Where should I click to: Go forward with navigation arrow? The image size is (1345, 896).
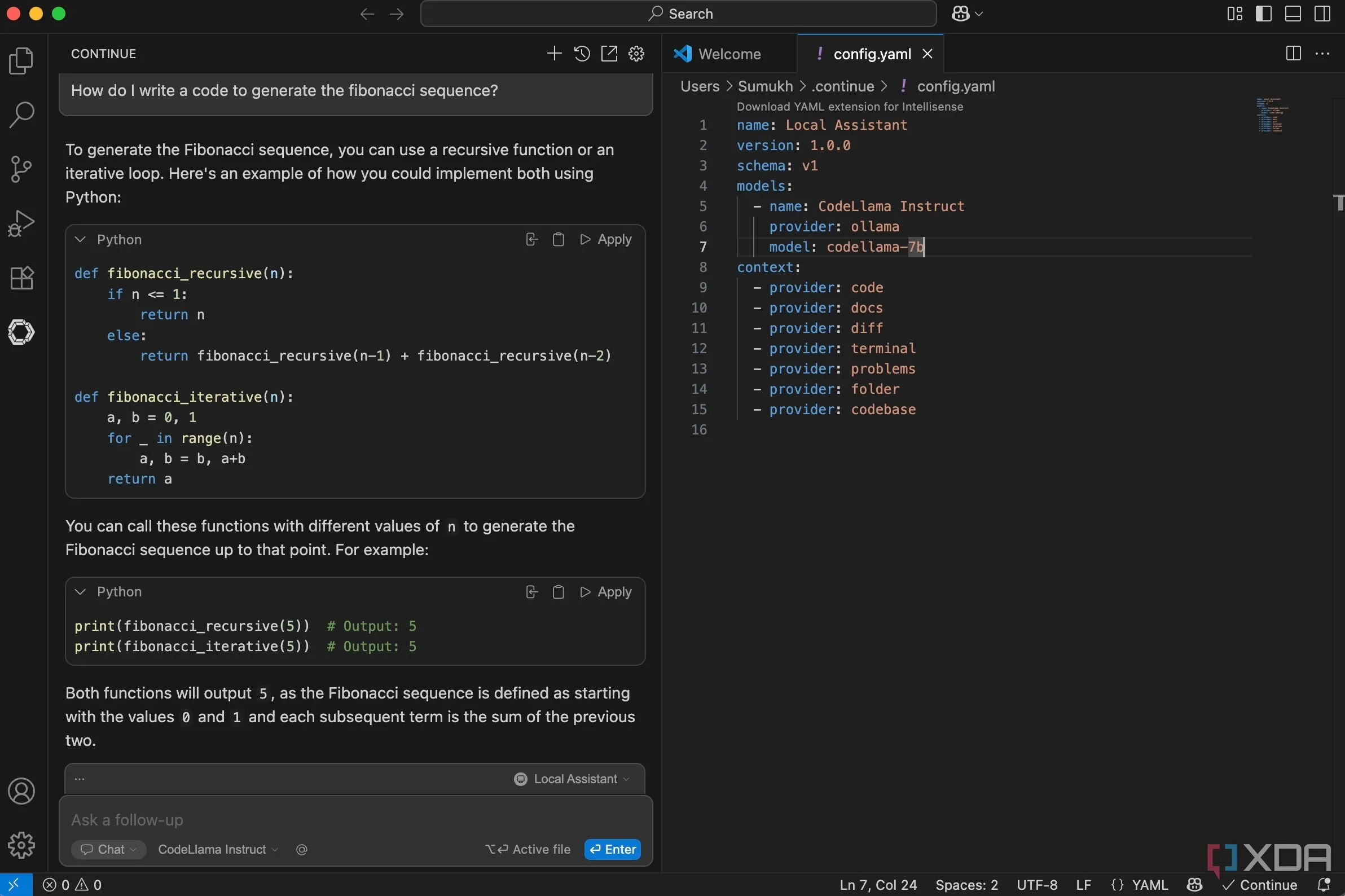397,14
